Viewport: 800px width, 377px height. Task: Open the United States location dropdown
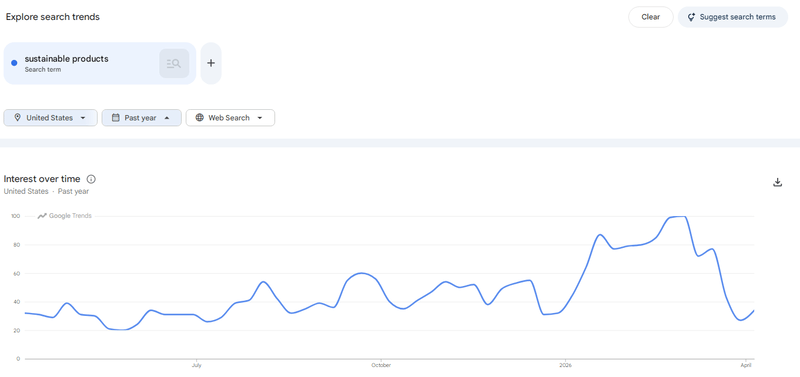[51, 118]
